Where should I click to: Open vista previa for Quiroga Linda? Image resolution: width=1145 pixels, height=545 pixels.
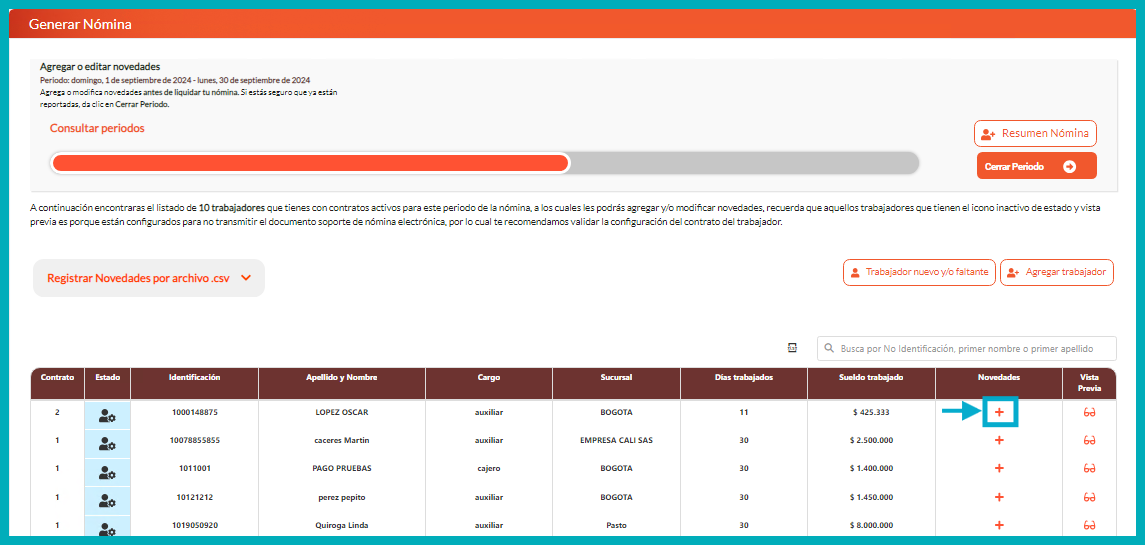point(1090,525)
